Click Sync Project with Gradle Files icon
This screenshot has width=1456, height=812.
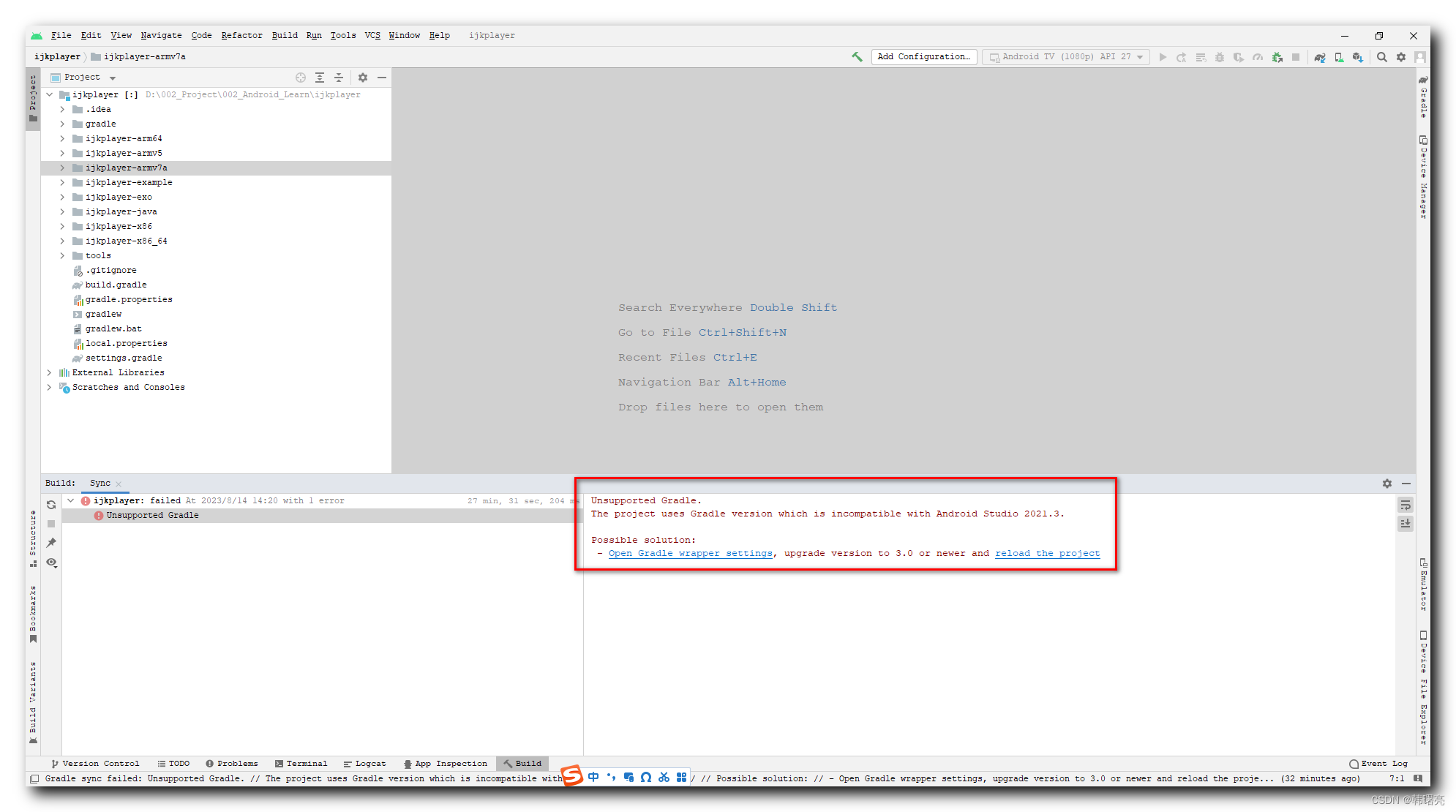click(1319, 57)
